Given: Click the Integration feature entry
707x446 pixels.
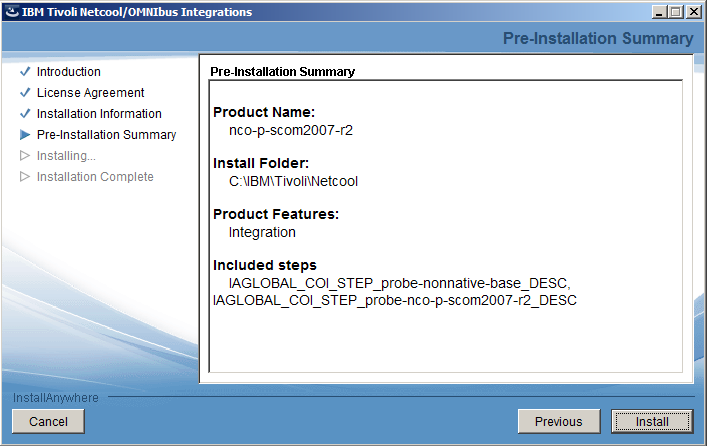Looking at the screenshot, I should click(262, 232).
